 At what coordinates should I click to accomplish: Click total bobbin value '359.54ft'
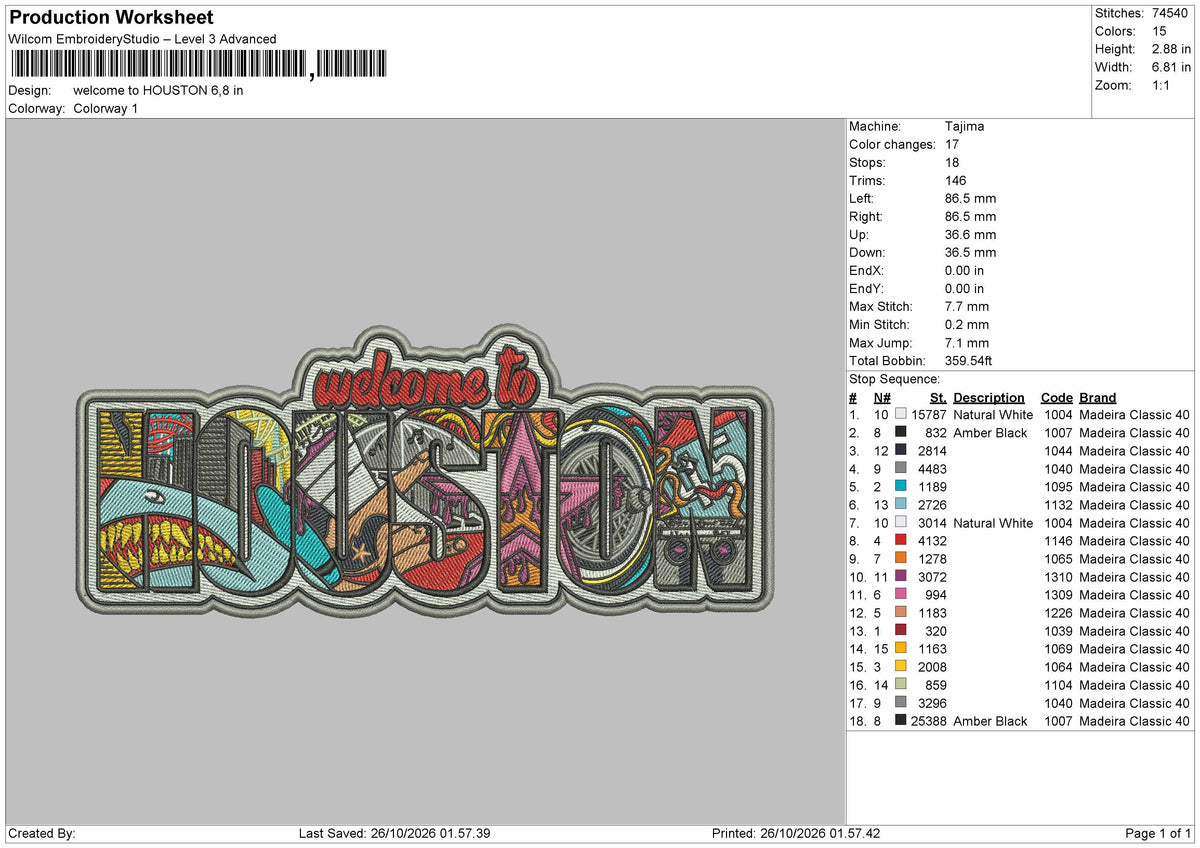click(968, 360)
